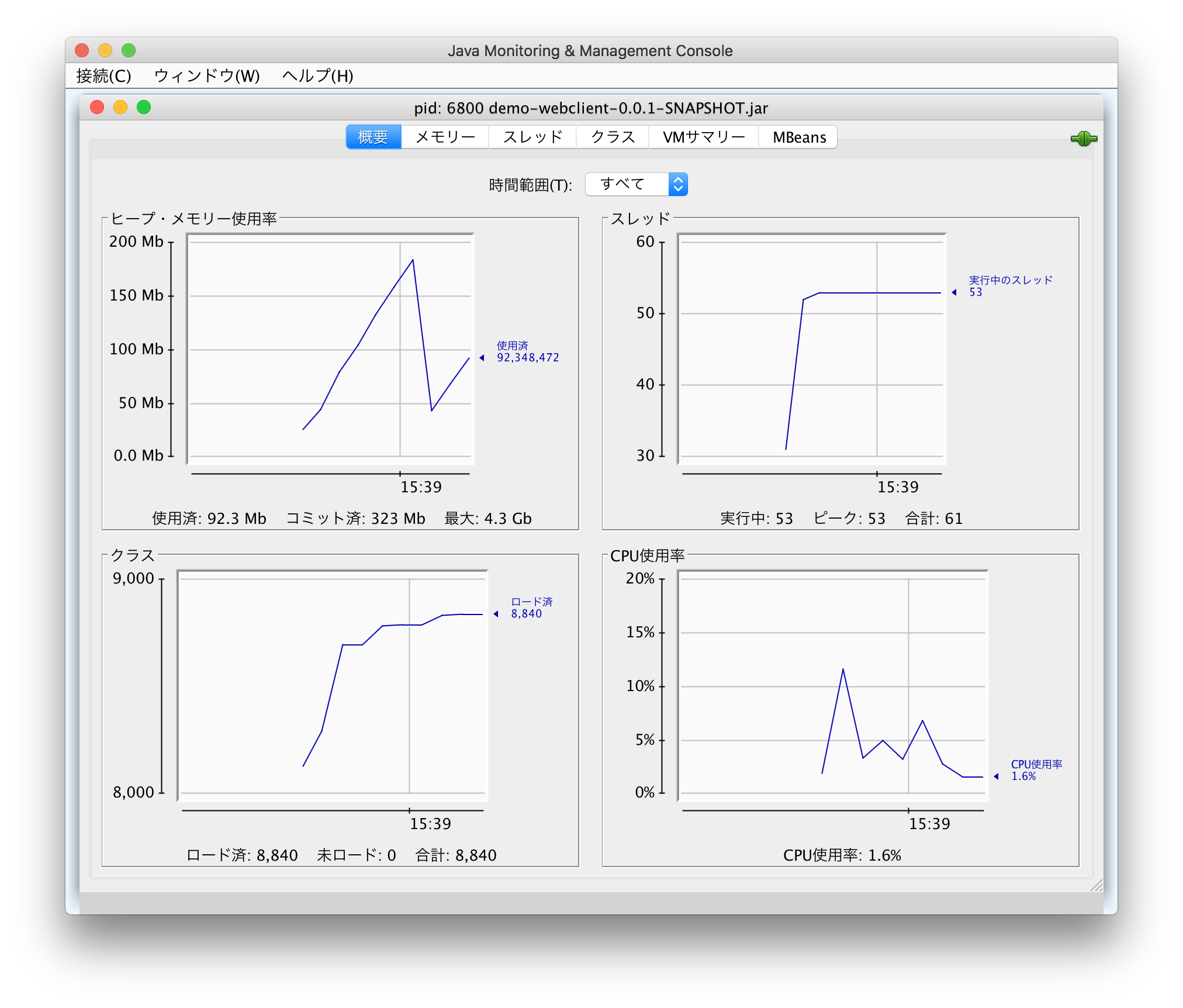Open the ヘルプ(H) menu
The height and width of the screenshot is (1008, 1183).
coord(317,76)
